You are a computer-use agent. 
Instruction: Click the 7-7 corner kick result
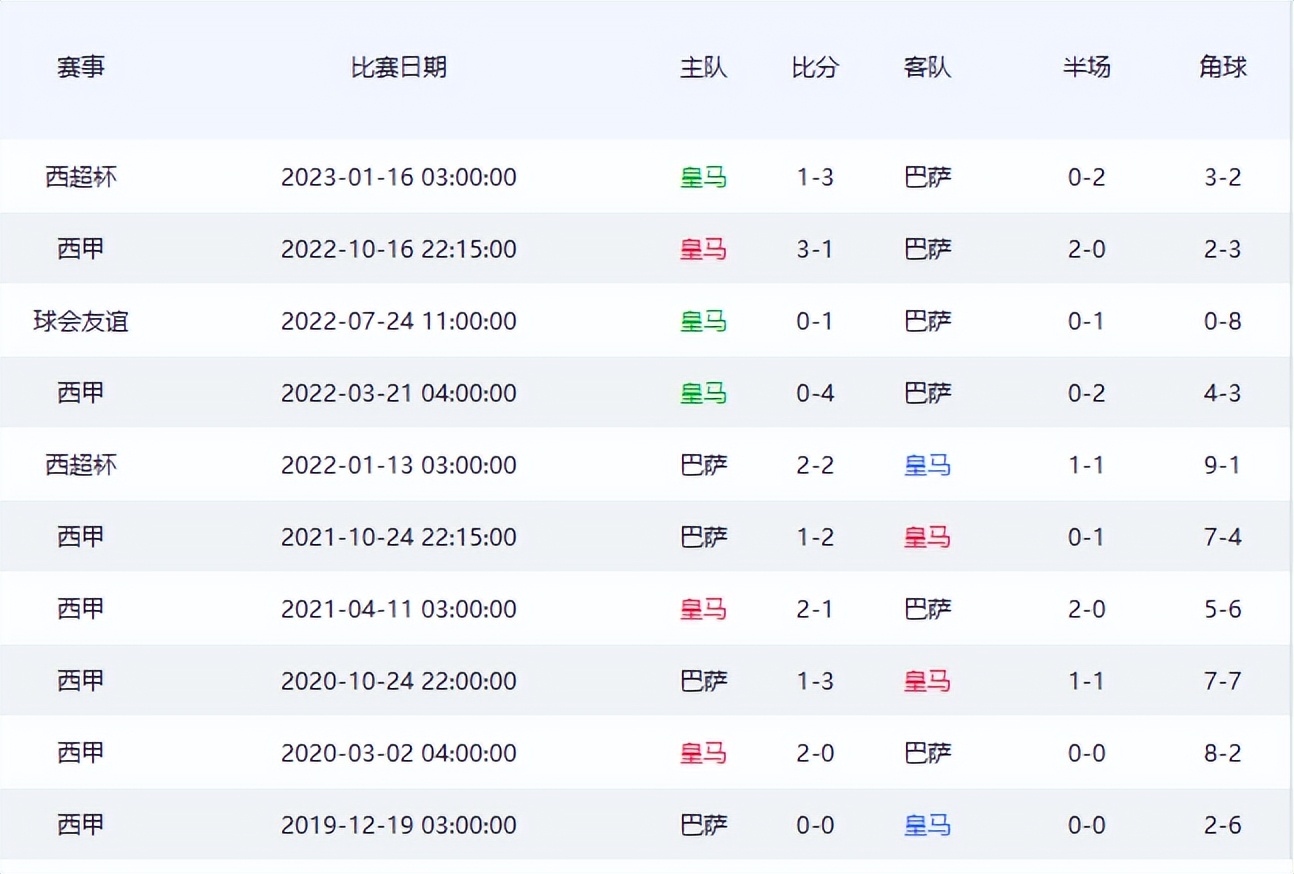pos(1222,682)
